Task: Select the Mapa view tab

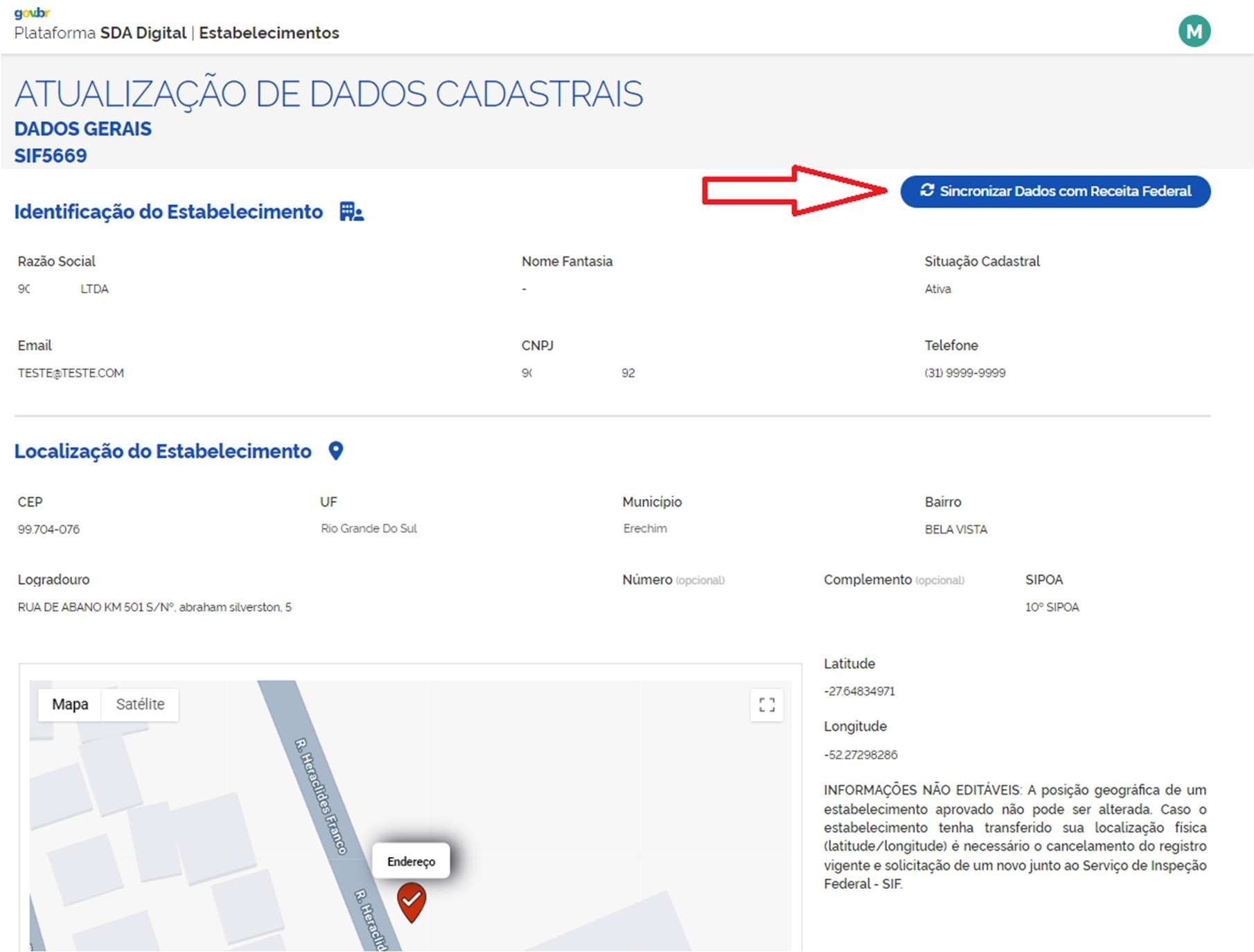Action: [x=70, y=705]
